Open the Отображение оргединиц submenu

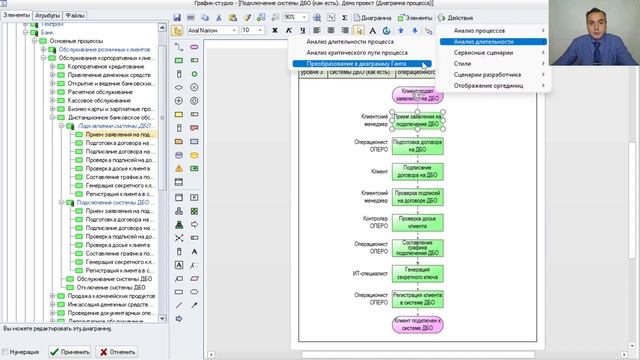click(493, 86)
